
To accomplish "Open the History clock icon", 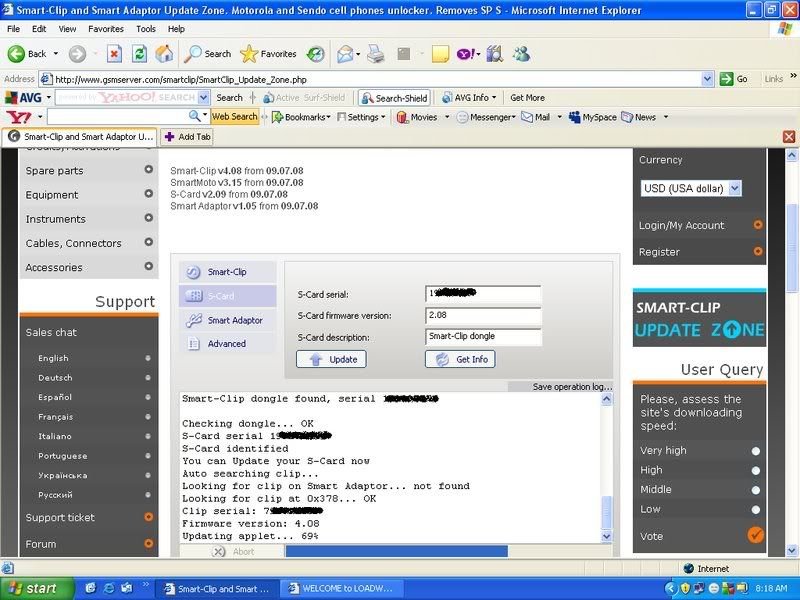I will [x=316, y=54].
